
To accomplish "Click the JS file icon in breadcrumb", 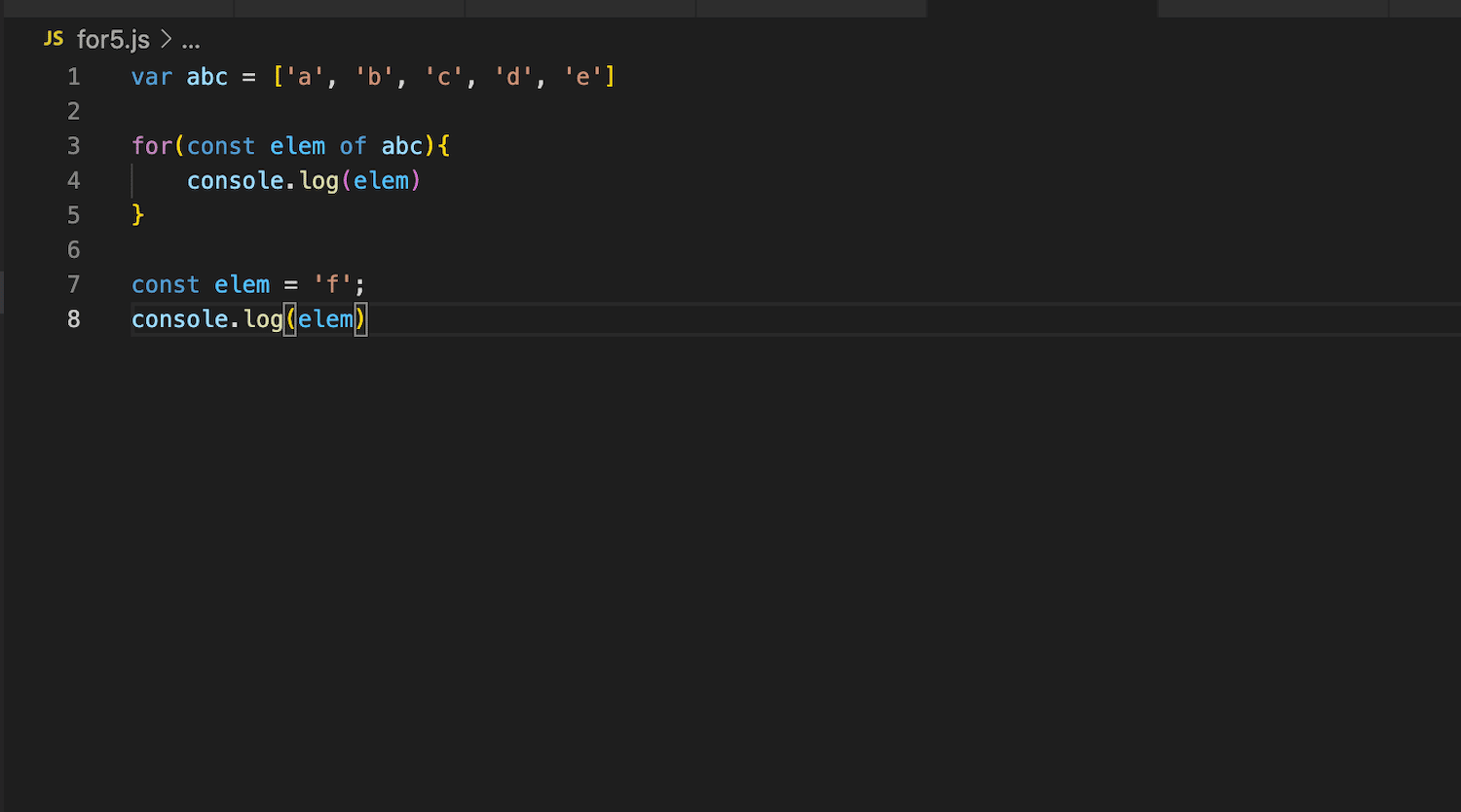I will (x=54, y=39).
